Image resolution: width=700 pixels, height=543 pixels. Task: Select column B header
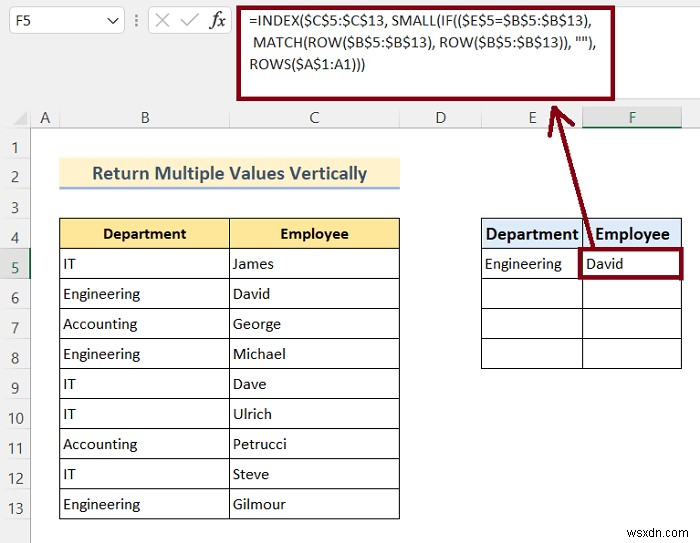[145, 118]
